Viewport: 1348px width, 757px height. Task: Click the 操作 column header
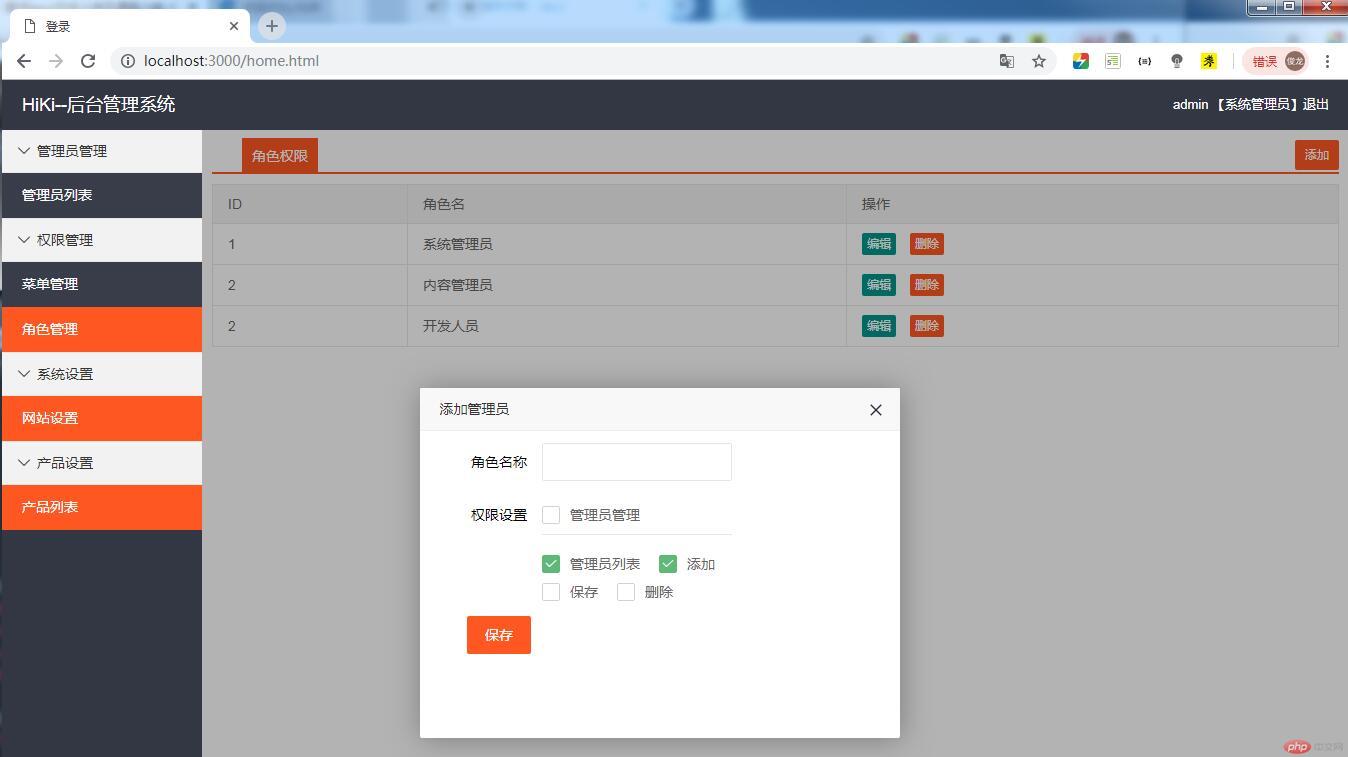tap(1092, 204)
